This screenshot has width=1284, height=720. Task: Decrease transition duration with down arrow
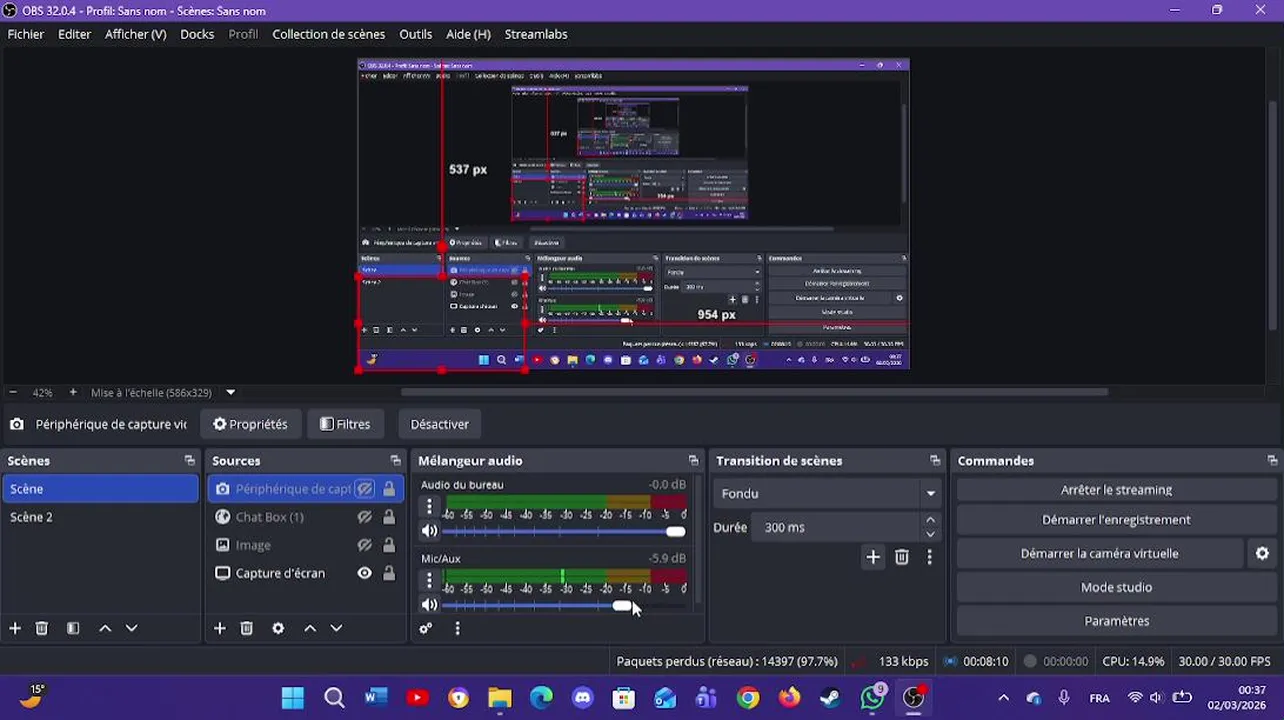point(931,534)
